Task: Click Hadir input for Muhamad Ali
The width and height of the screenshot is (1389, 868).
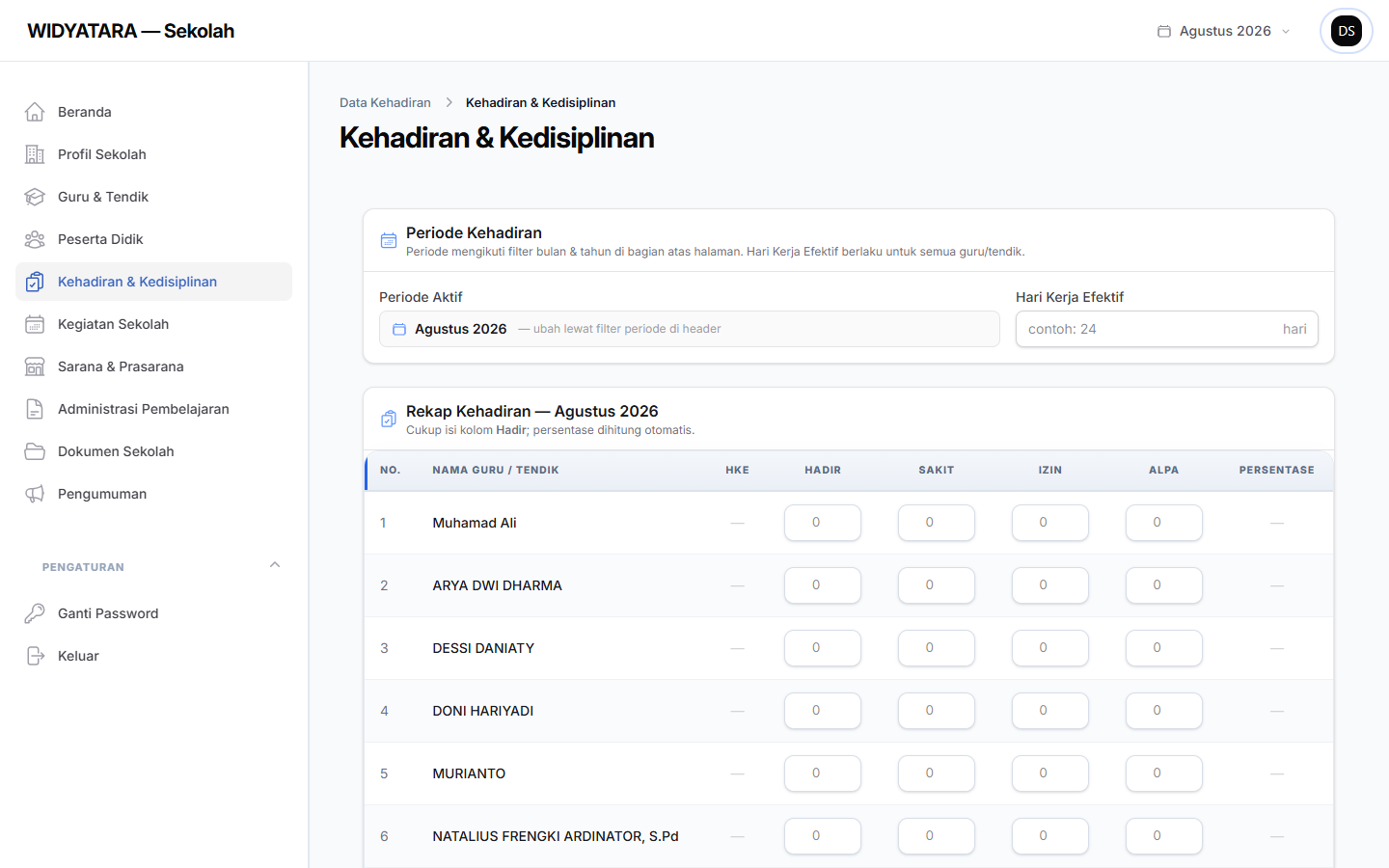Action: [x=823, y=523]
